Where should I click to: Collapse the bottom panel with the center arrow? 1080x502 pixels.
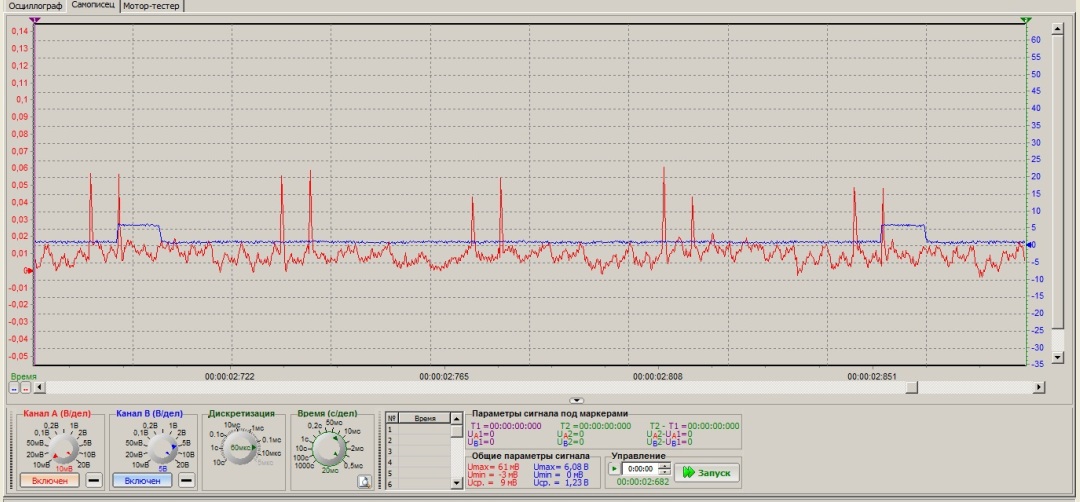(x=577, y=400)
